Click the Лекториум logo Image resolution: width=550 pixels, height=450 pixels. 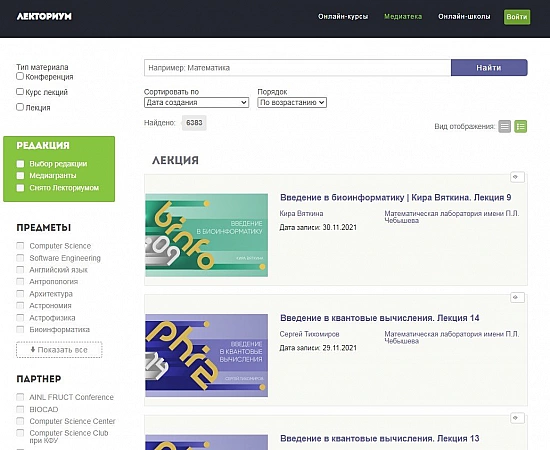coord(44,16)
